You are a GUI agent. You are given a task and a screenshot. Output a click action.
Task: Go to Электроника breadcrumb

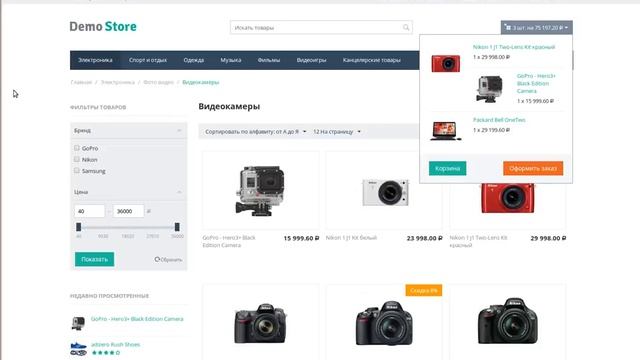pos(118,82)
